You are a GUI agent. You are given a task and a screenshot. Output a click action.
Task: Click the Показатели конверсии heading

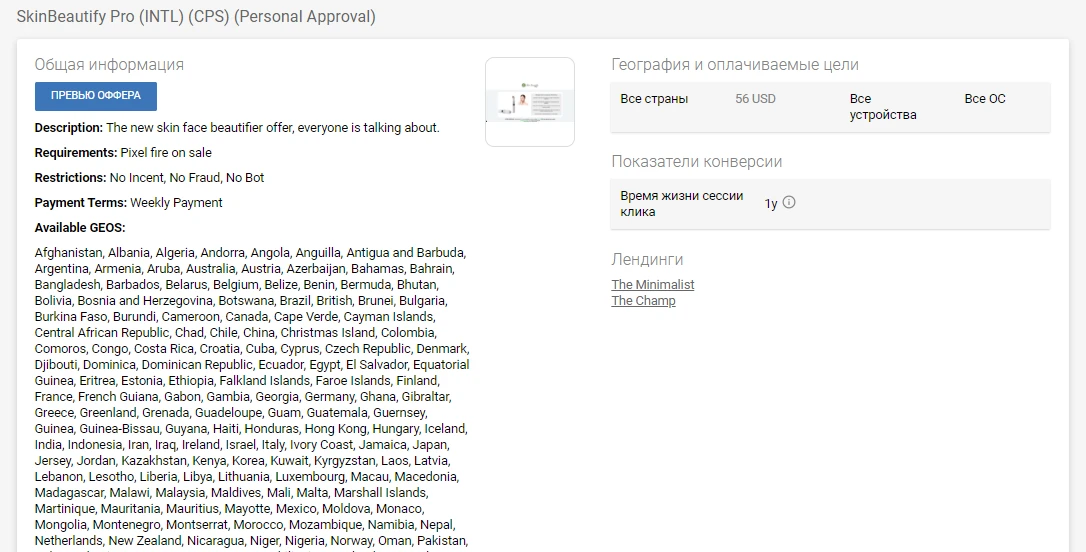click(x=697, y=161)
